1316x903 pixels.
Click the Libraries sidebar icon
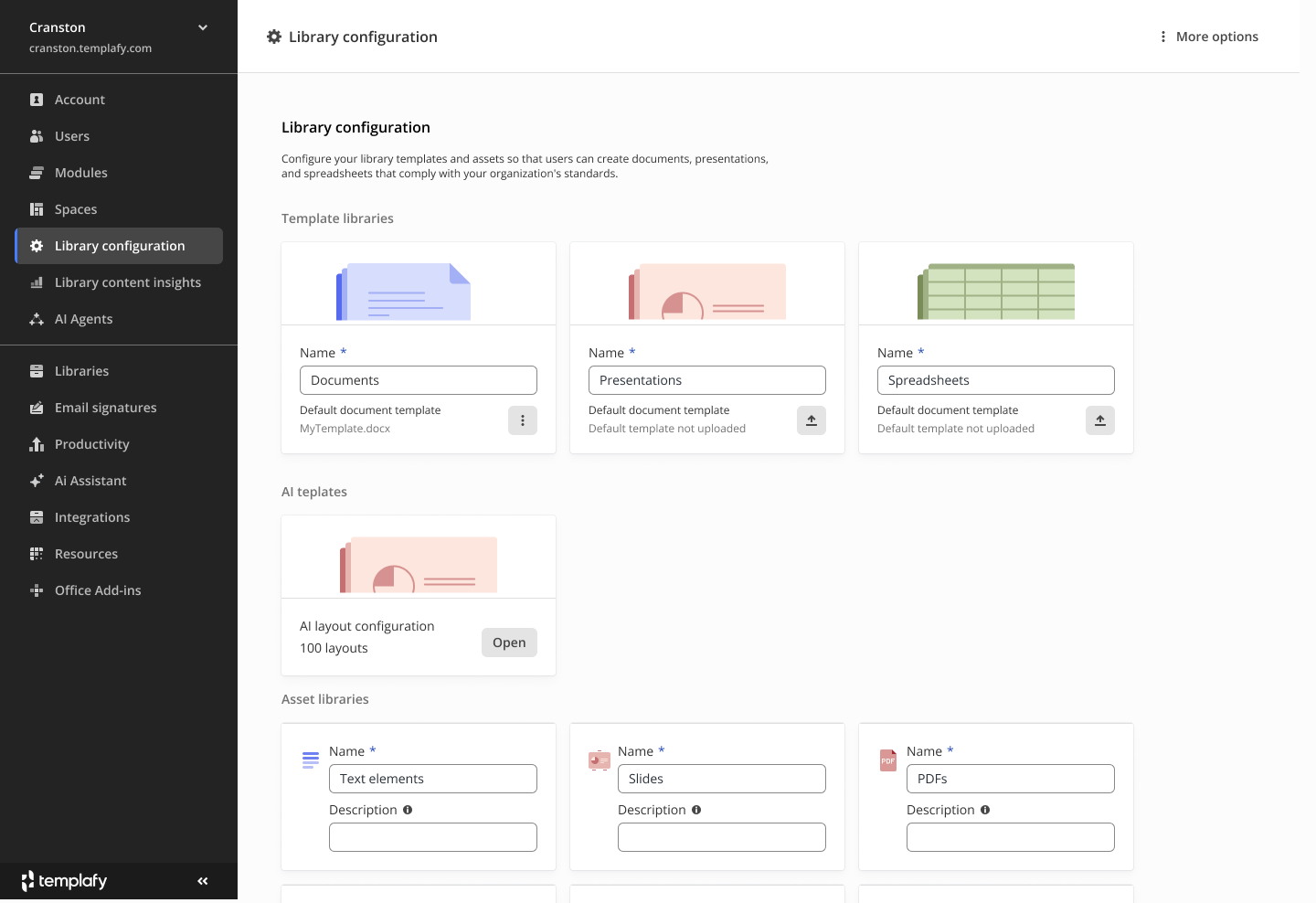[37, 371]
